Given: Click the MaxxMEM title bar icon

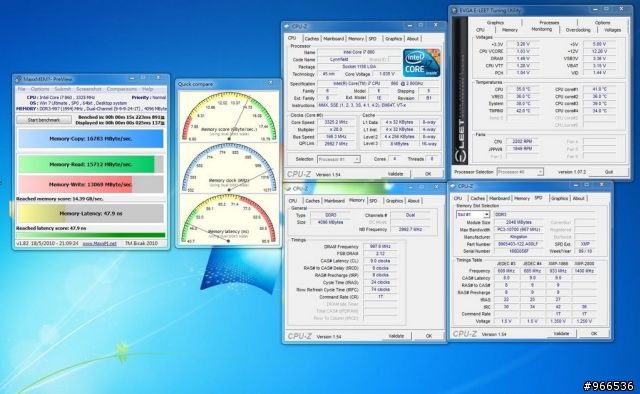Looking at the screenshot, I should (x=18, y=79).
